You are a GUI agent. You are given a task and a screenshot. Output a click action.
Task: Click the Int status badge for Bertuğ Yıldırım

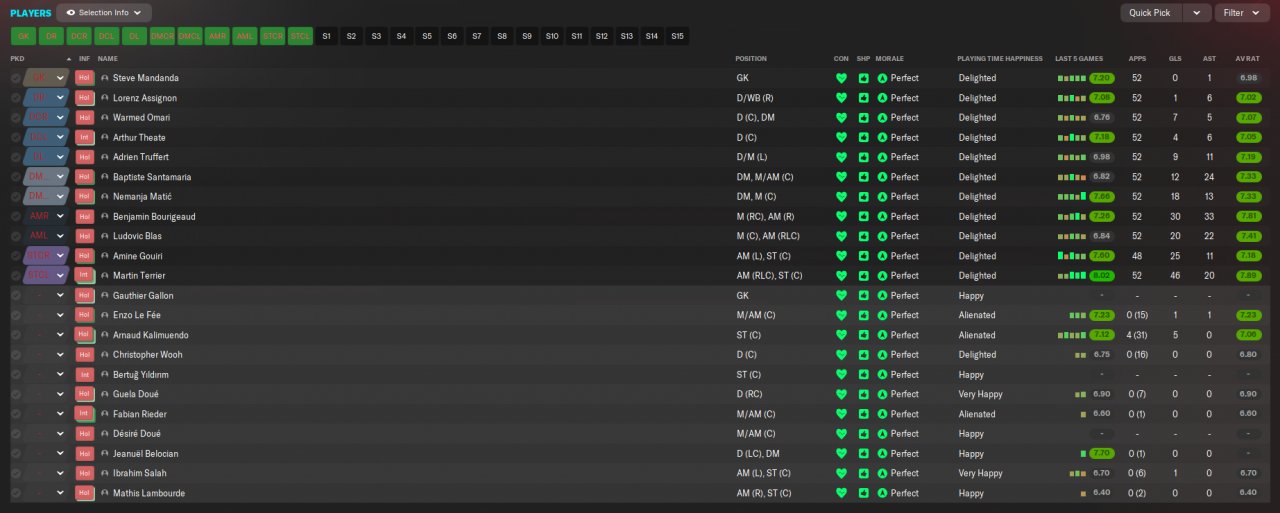(x=84, y=374)
